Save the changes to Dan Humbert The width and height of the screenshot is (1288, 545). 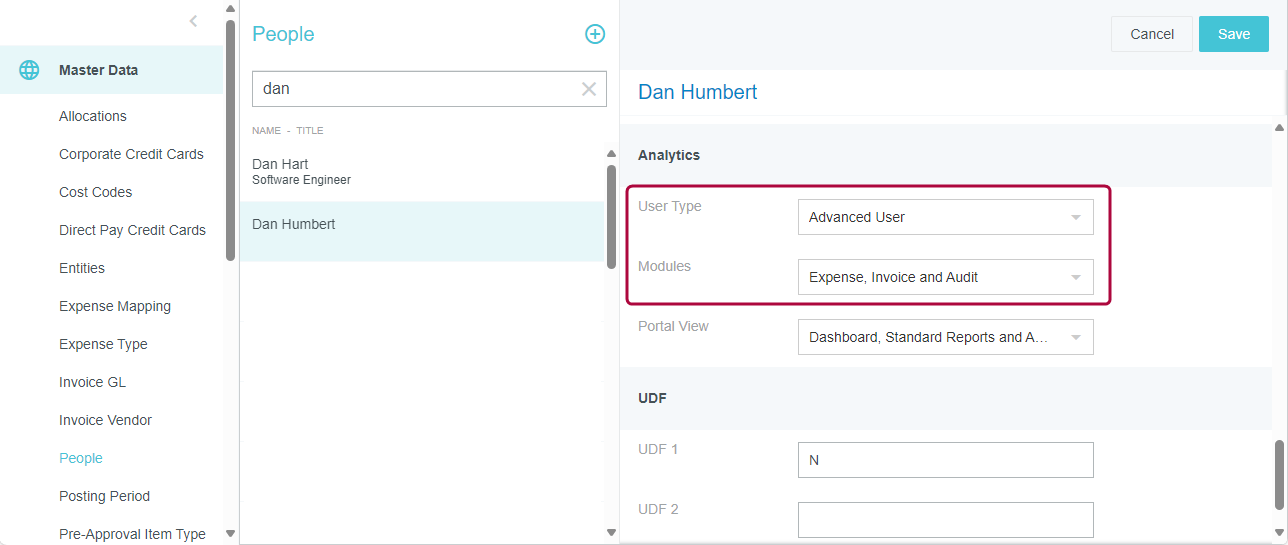pos(1233,34)
